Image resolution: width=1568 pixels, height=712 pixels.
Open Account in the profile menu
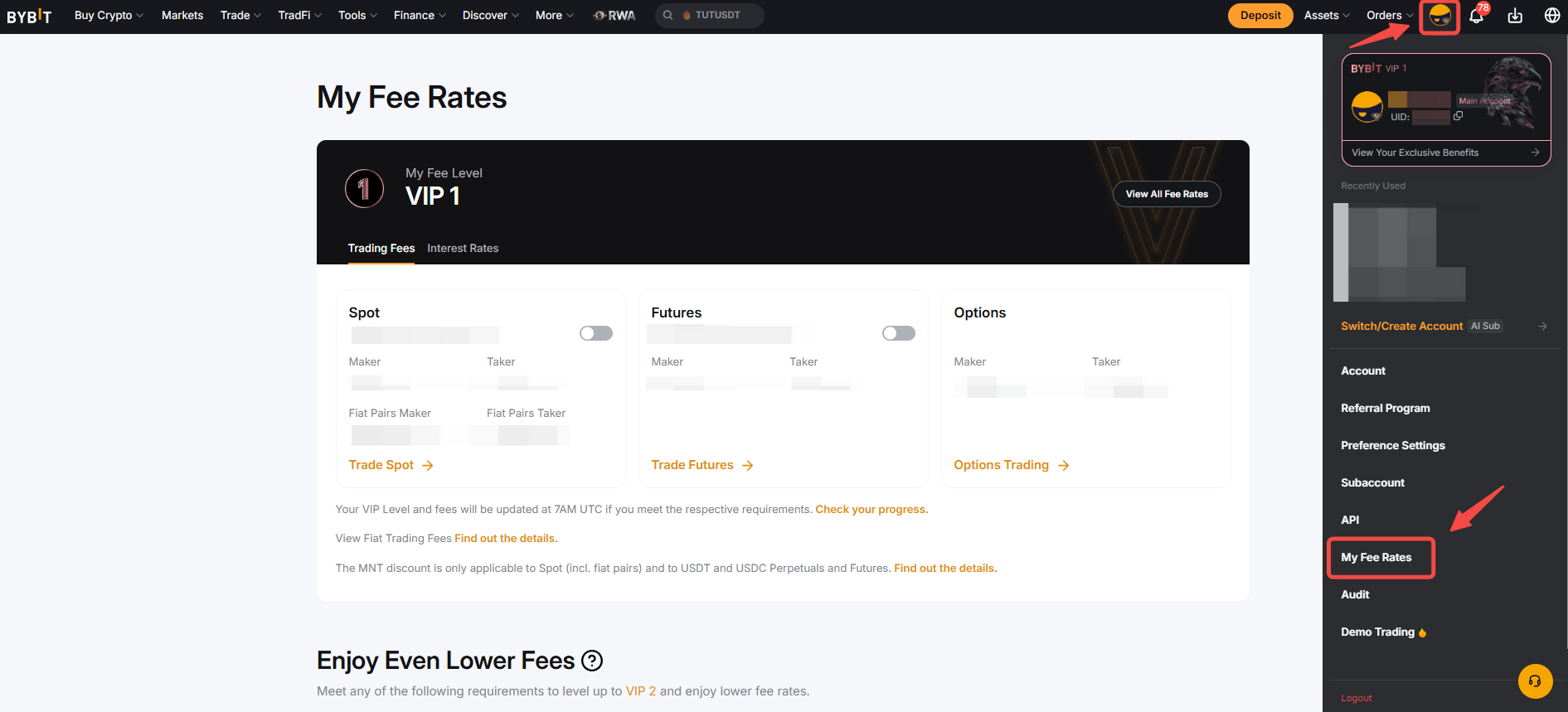(x=1363, y=371)
